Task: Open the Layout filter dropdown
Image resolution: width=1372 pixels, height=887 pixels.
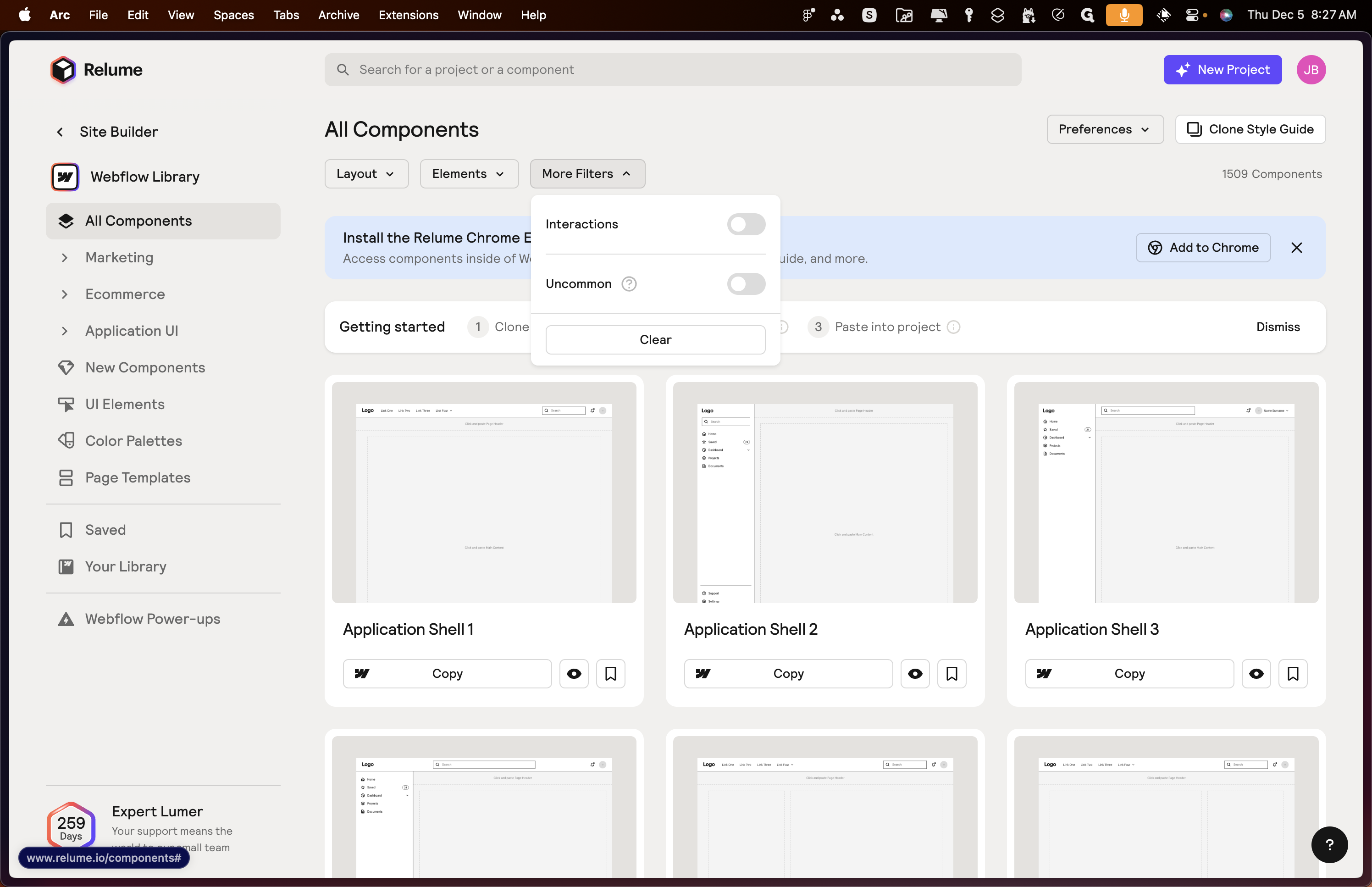Action: coord(366,174)
